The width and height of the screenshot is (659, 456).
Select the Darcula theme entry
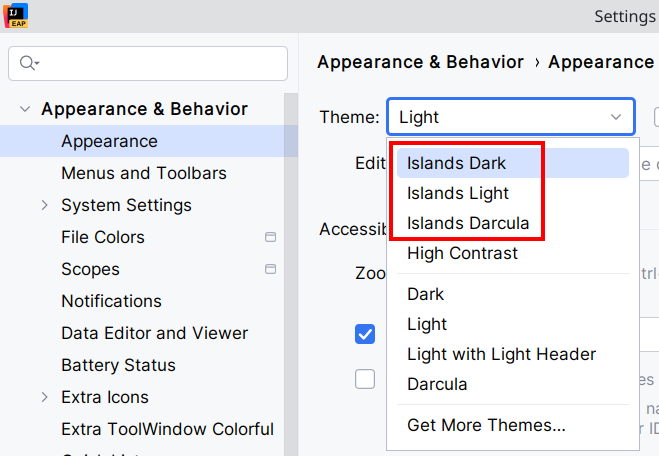tap(437, 384)
